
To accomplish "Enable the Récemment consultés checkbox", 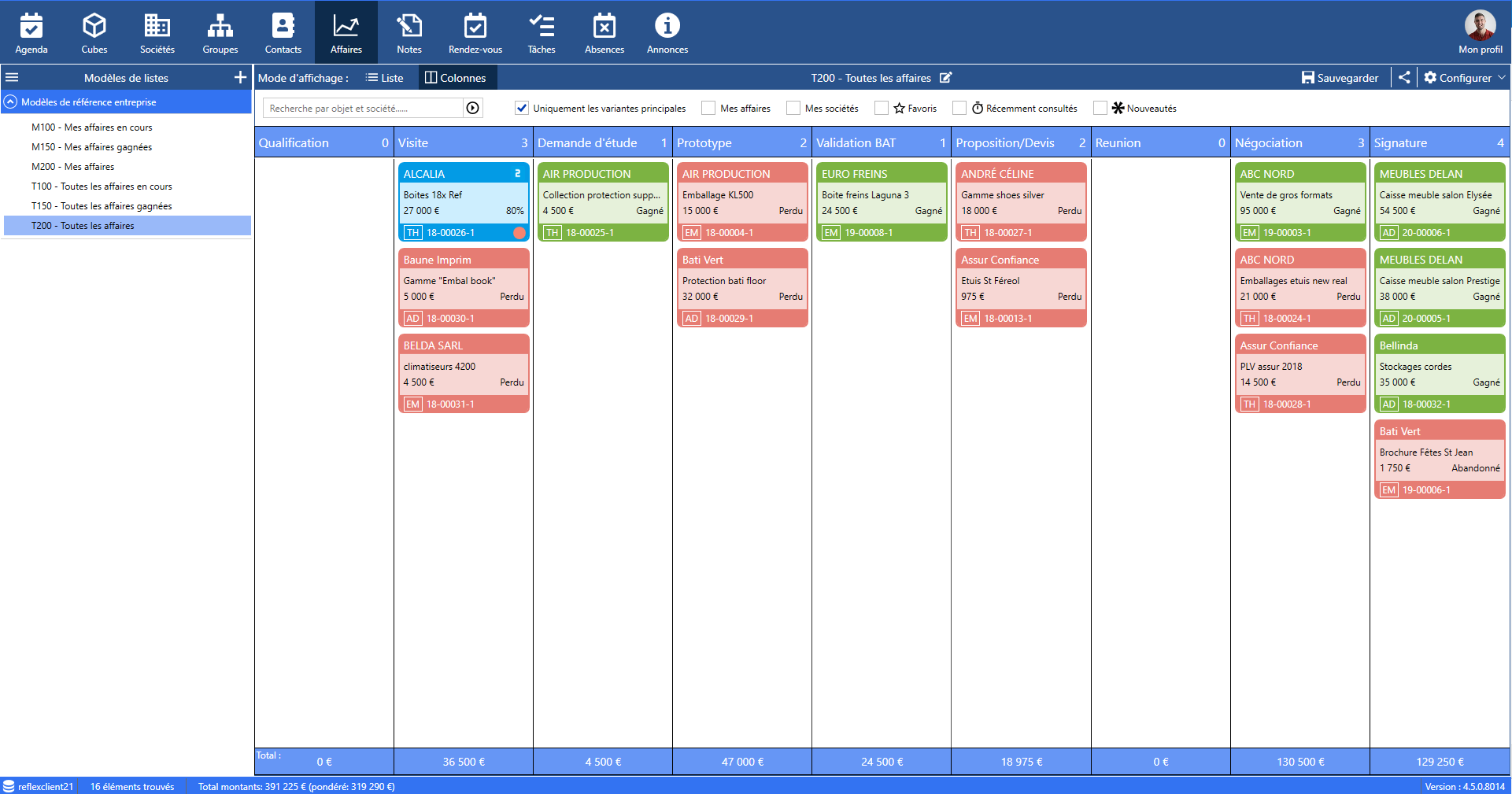I will [959, 108].
